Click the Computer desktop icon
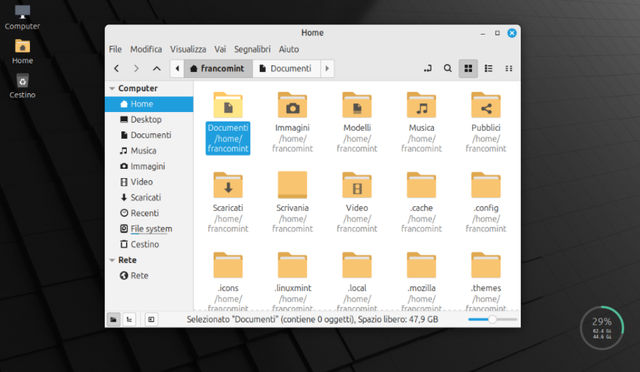 [22, 17]
